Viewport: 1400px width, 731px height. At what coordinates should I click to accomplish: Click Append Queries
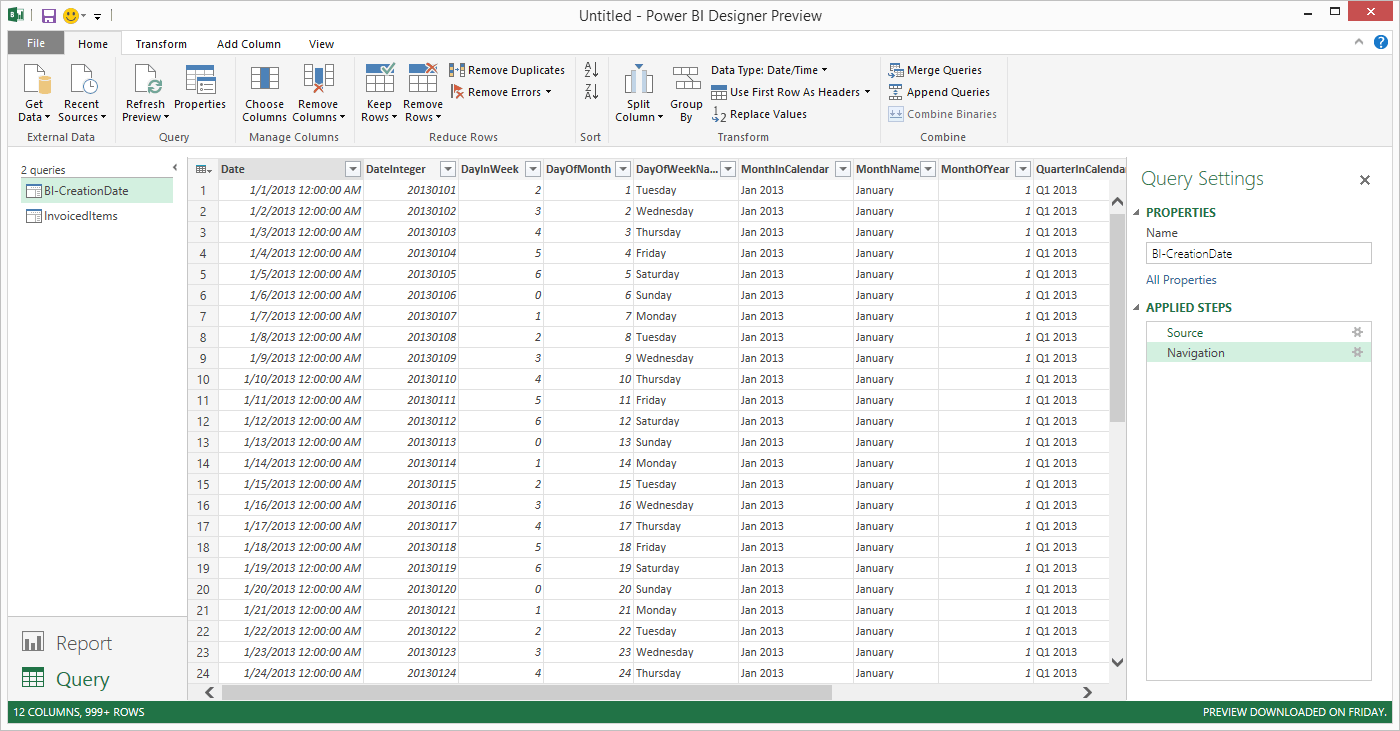(938, 92)
